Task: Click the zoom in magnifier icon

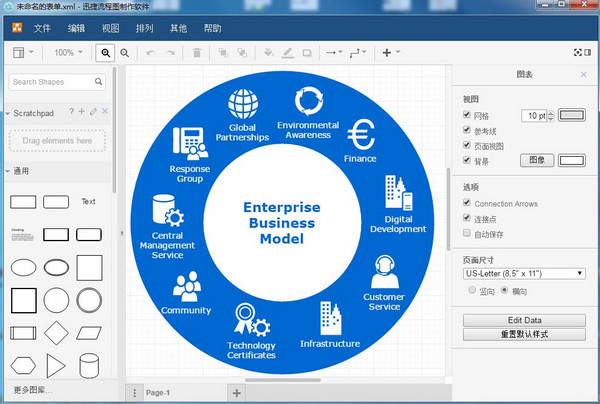Action: (106, 52)
